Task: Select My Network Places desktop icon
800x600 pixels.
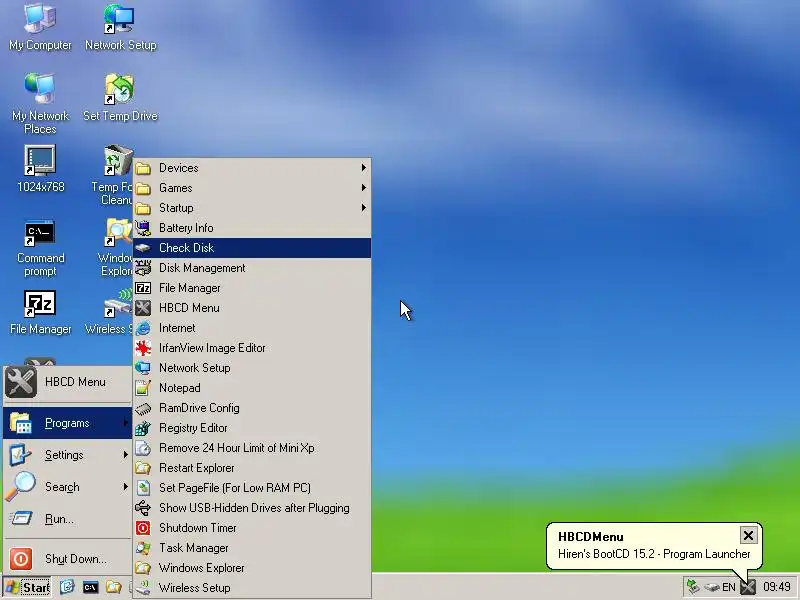Action: pos(40,104)
